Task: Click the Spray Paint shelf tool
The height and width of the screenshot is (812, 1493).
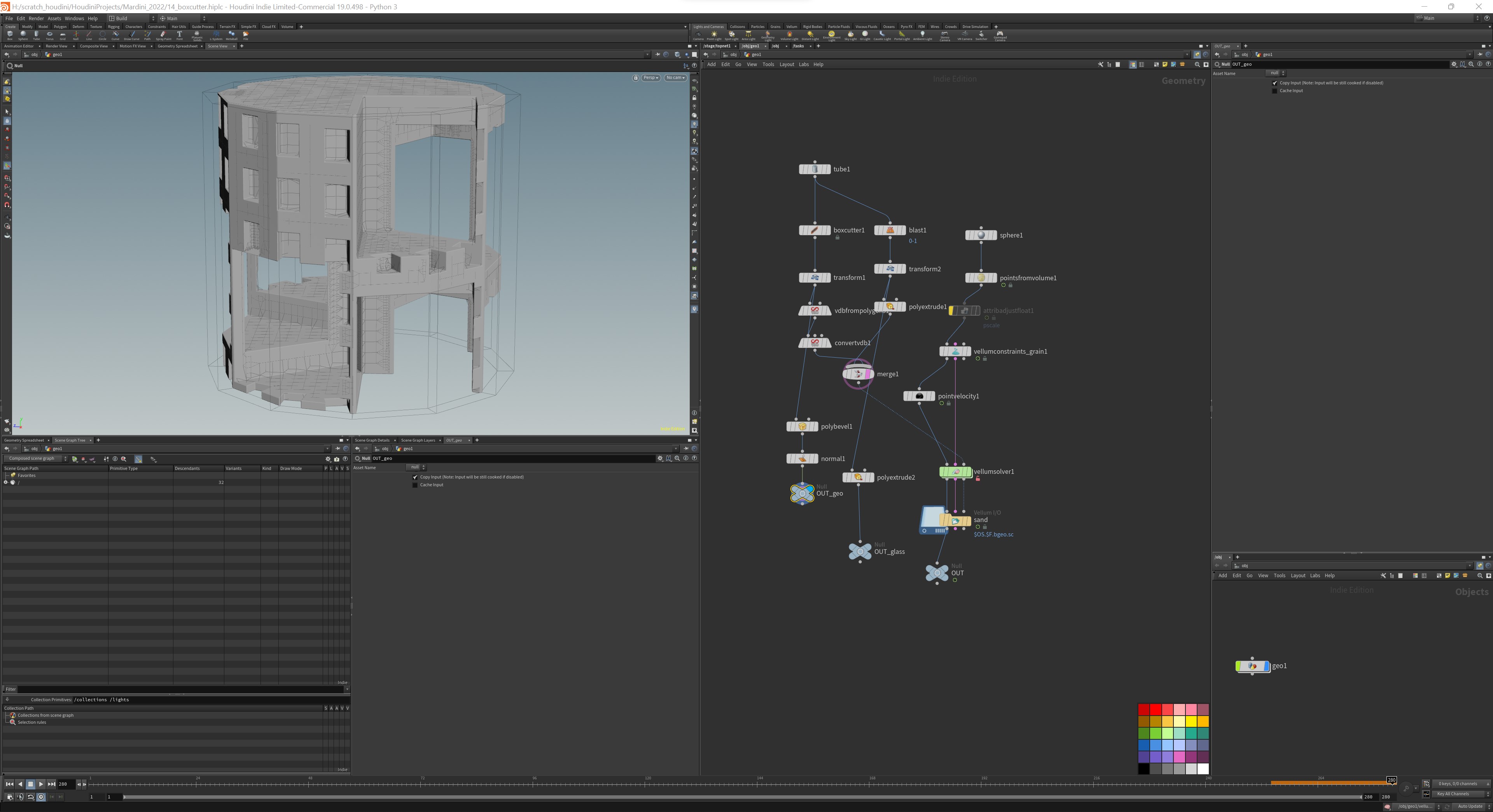Action: (x=163, y=35)
